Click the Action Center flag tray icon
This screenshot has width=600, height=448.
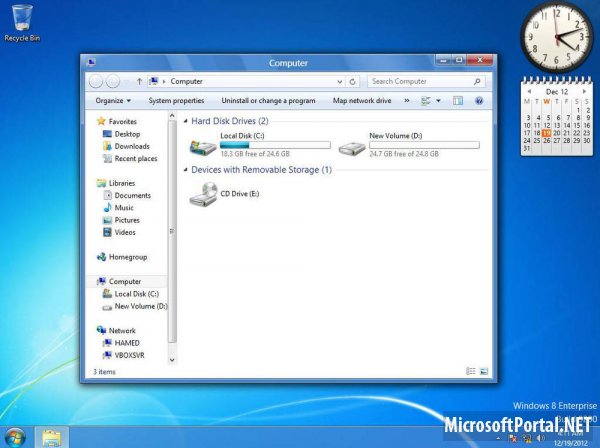click(x=513, y=438)
